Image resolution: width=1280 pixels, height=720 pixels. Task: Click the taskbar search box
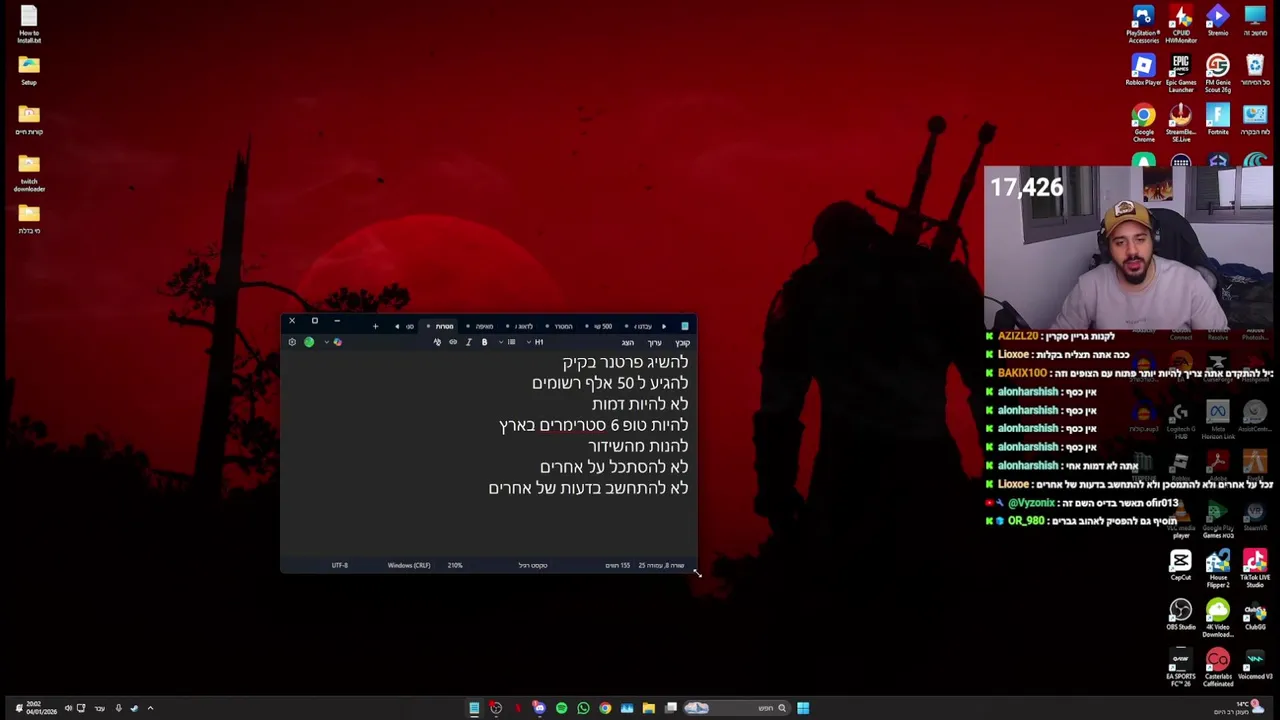click(735, 708)
